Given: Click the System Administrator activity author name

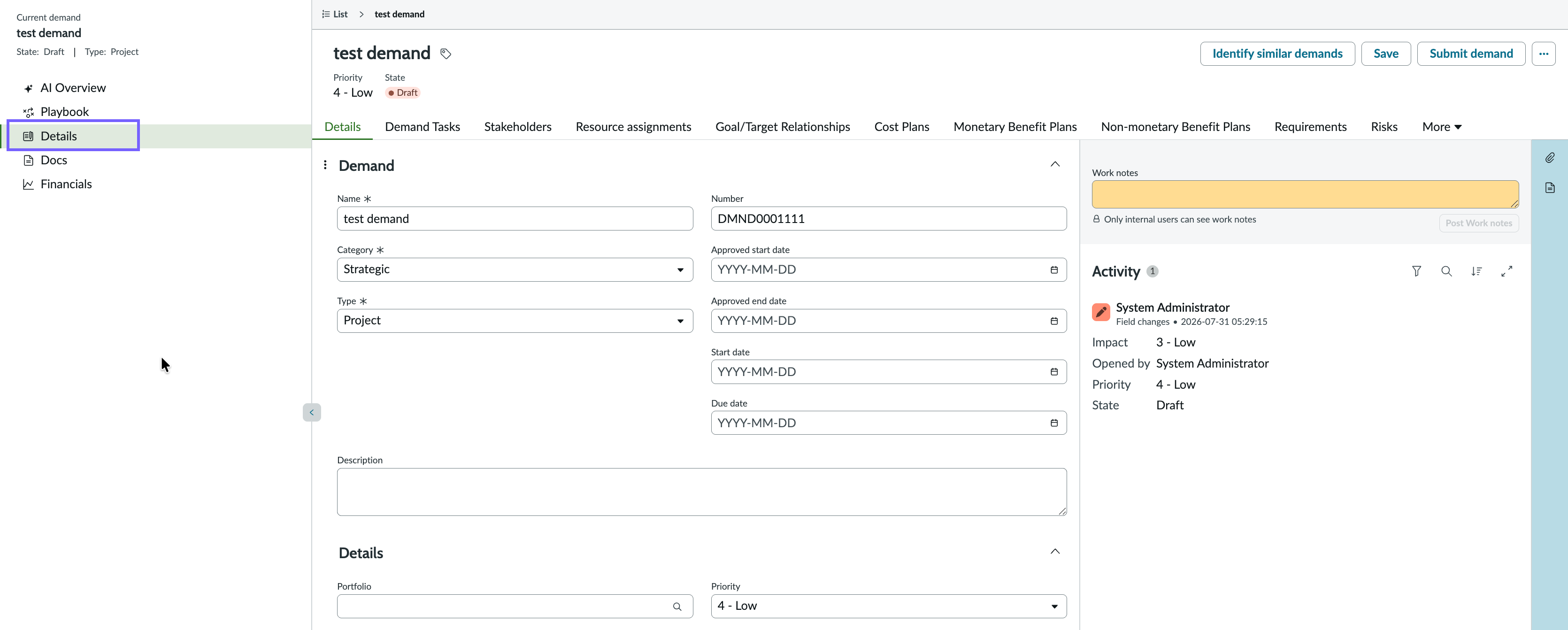Looking at the screenshot, I should click(x=1172, y=307).
